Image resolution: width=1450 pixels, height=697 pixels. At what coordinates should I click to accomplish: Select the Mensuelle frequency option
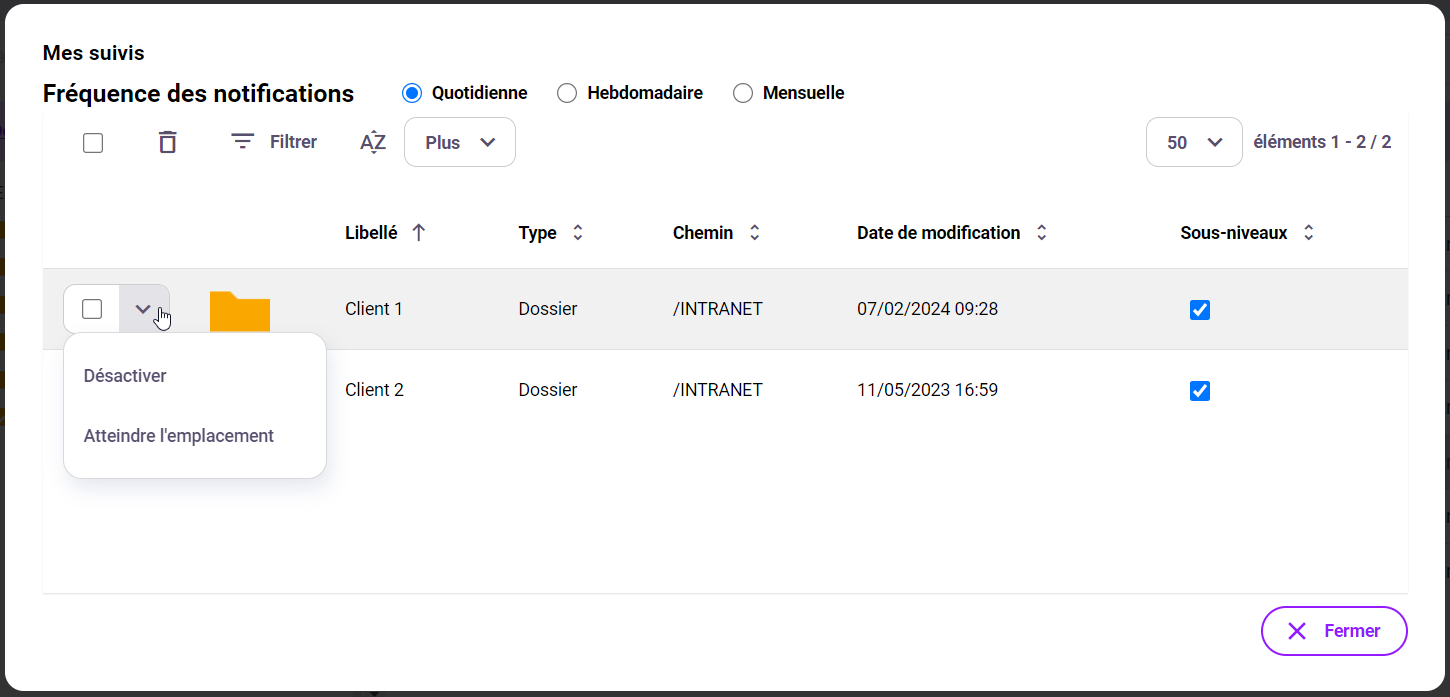click(743, 93)
